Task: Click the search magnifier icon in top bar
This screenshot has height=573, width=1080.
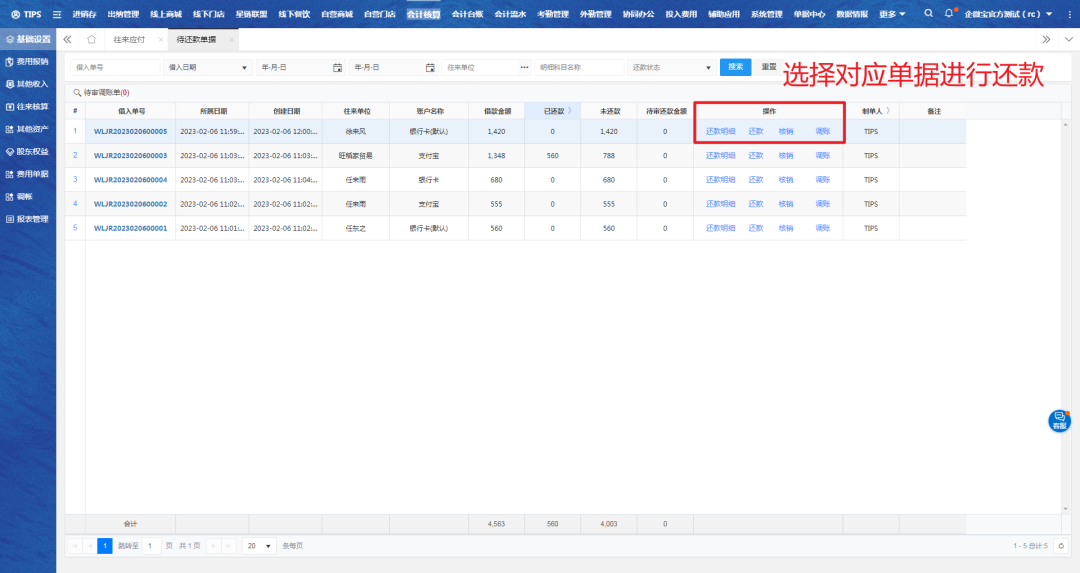Action: (928, 14)
